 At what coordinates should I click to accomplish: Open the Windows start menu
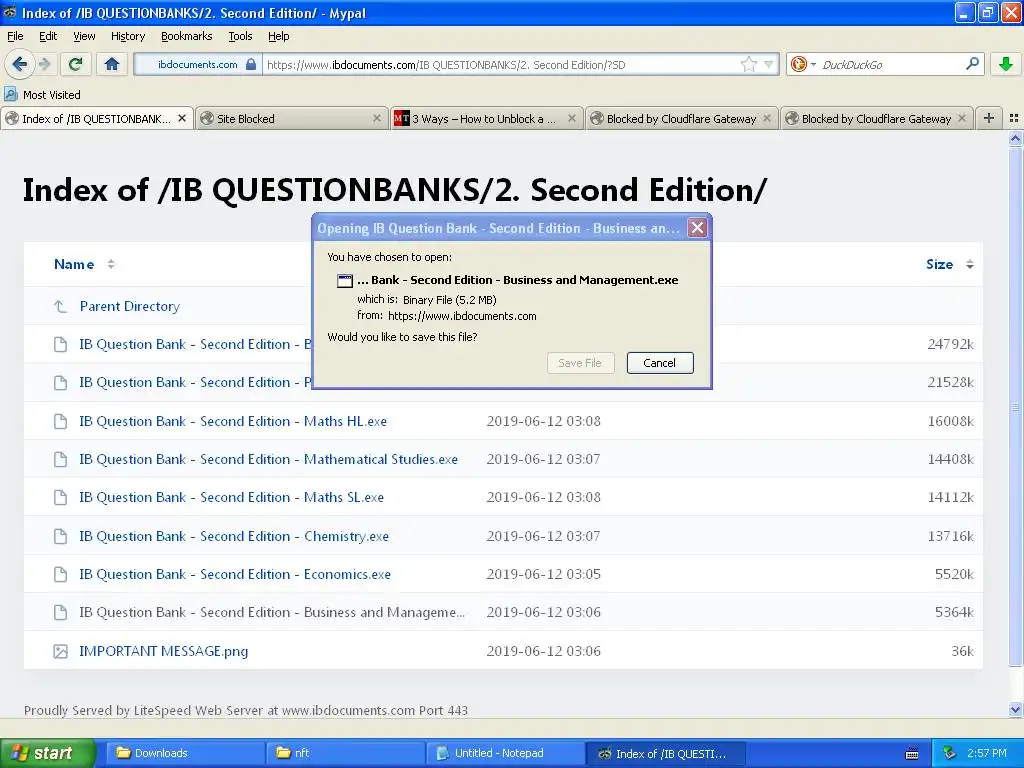click(x=47, y=753)
